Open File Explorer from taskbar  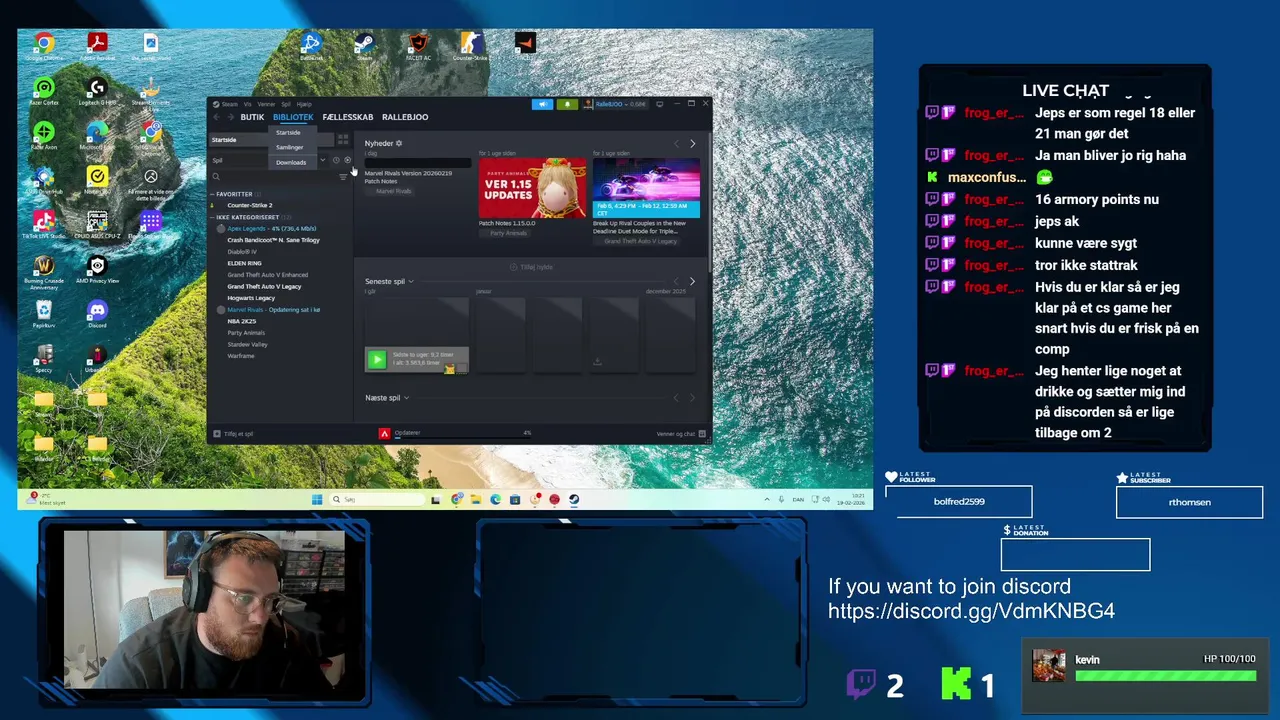click(476, 499)
